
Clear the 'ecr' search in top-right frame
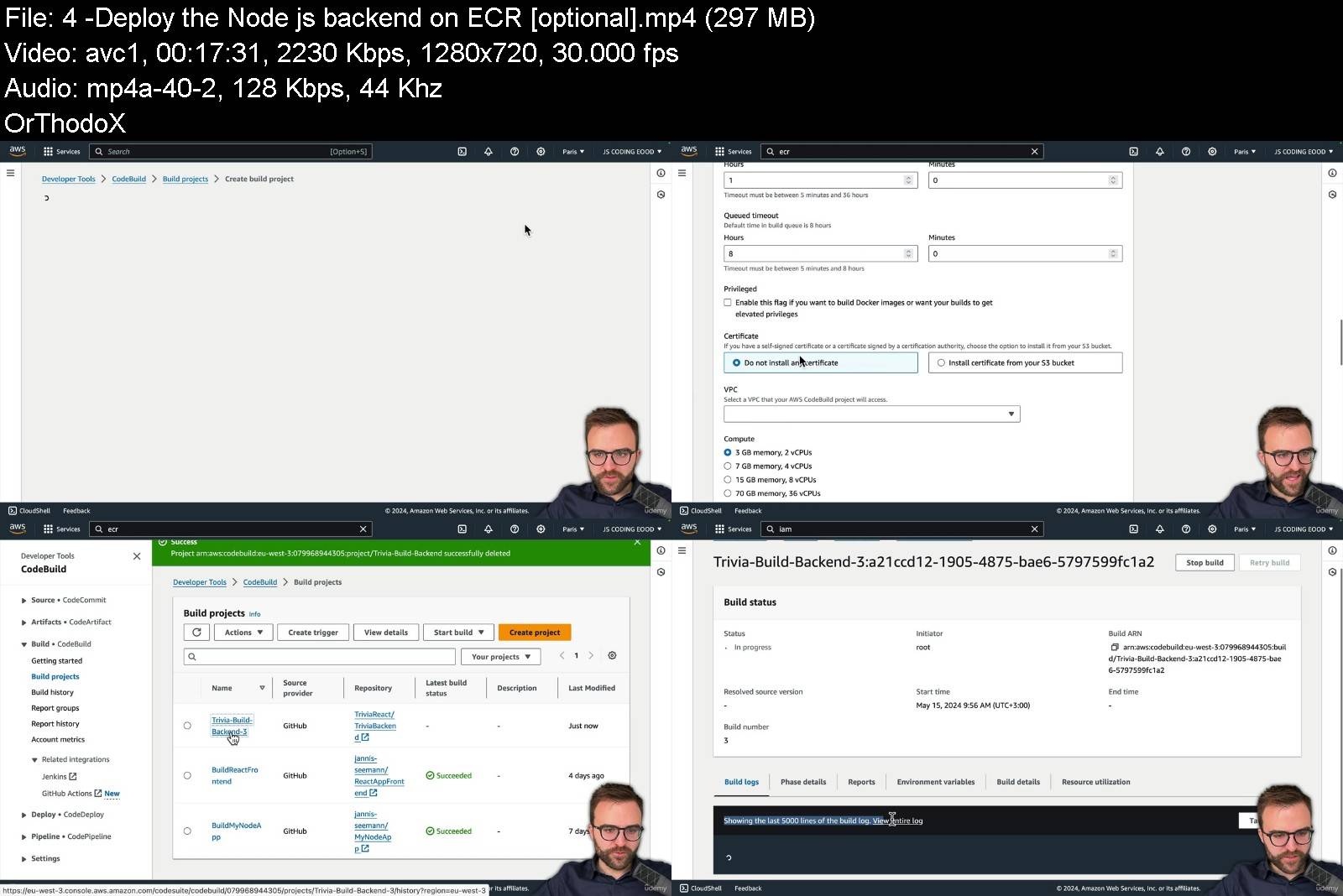pos(1034,152)
